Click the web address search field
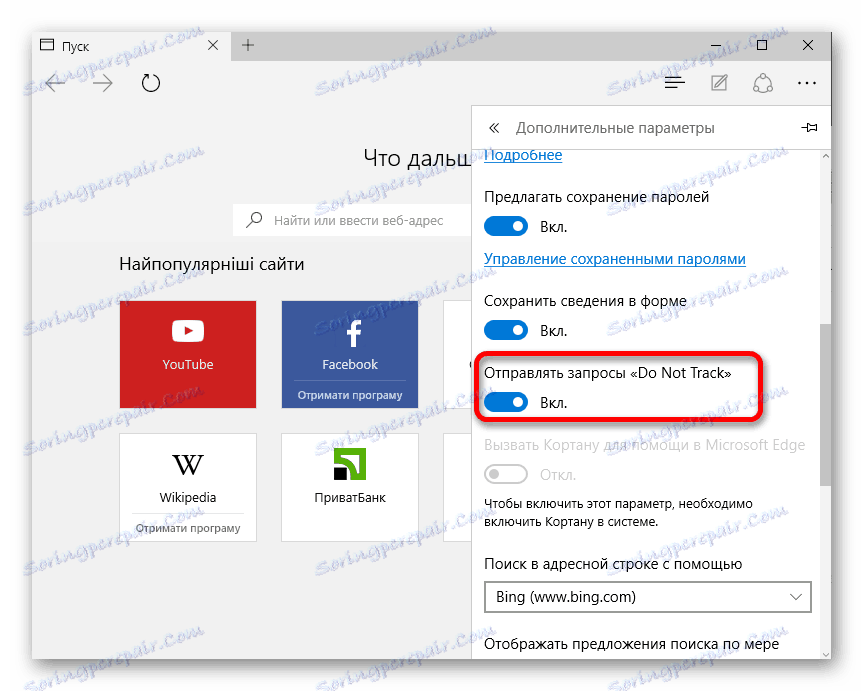The height and width of the screenshot is (691, 864). [x=360, y=220]
